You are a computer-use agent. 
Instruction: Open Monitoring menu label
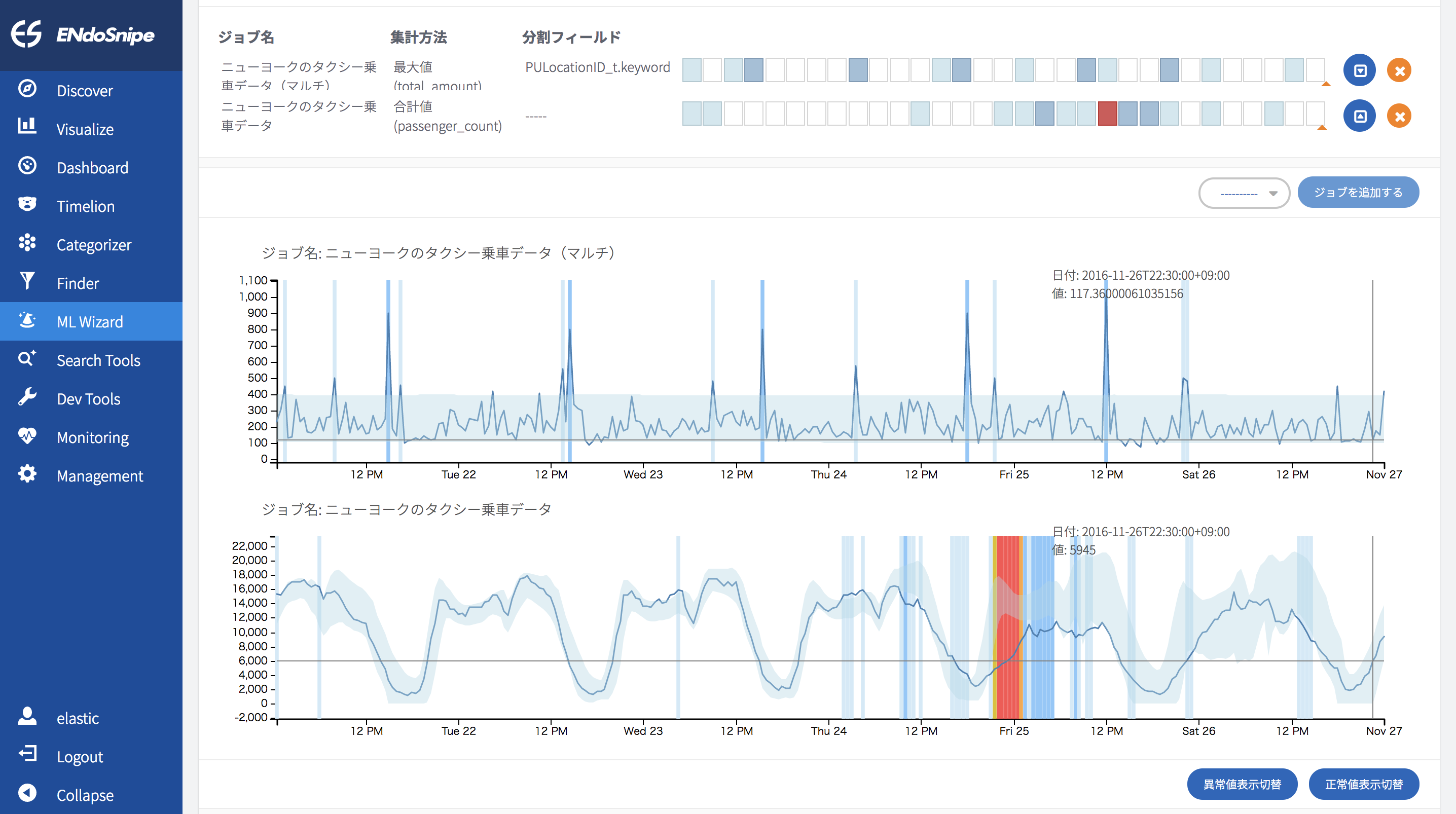pos(93,437)
